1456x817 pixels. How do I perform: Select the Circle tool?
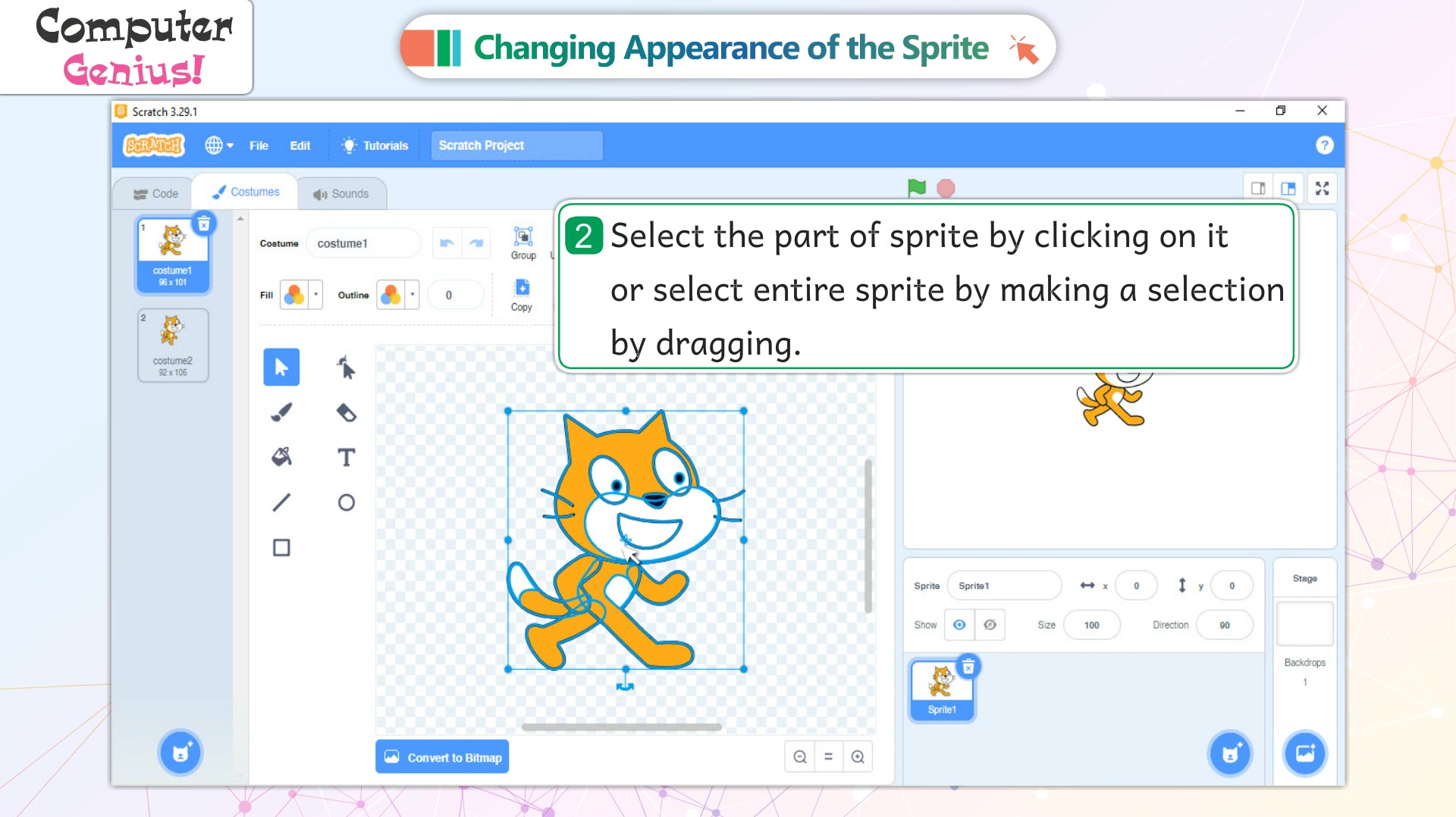(346, 502)
